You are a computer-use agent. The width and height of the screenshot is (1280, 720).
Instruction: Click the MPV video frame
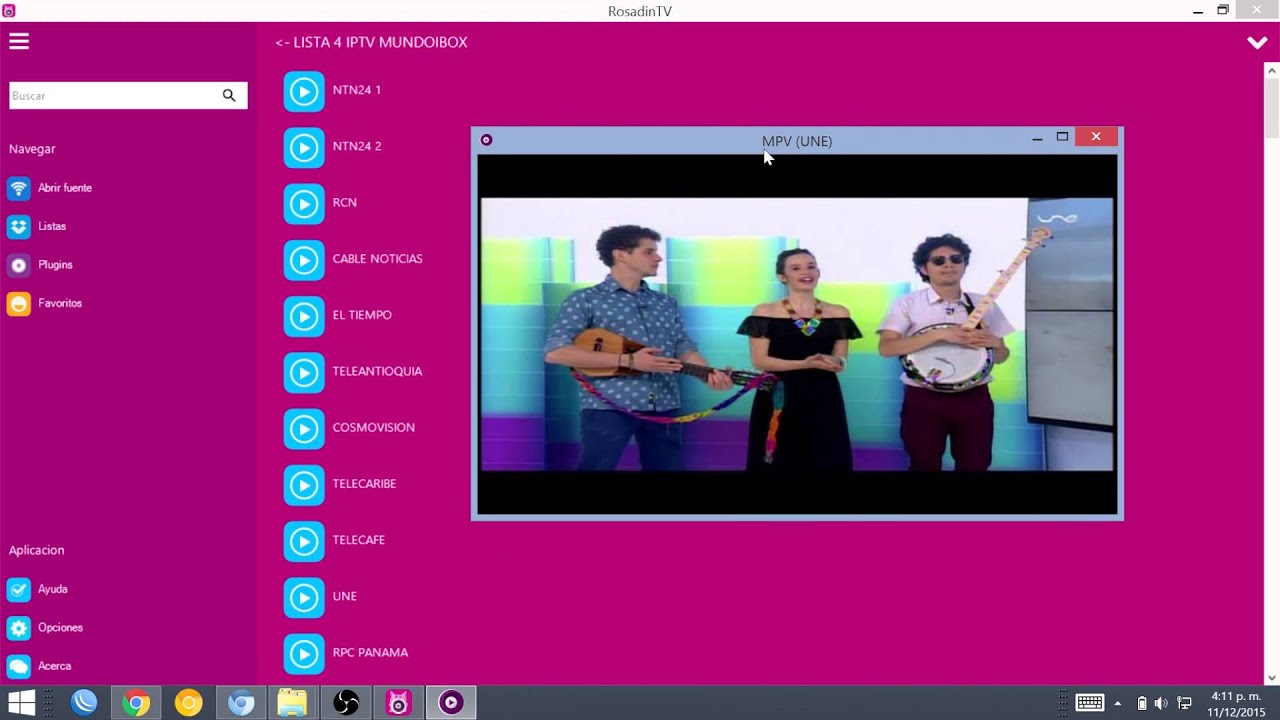(797, 334)
